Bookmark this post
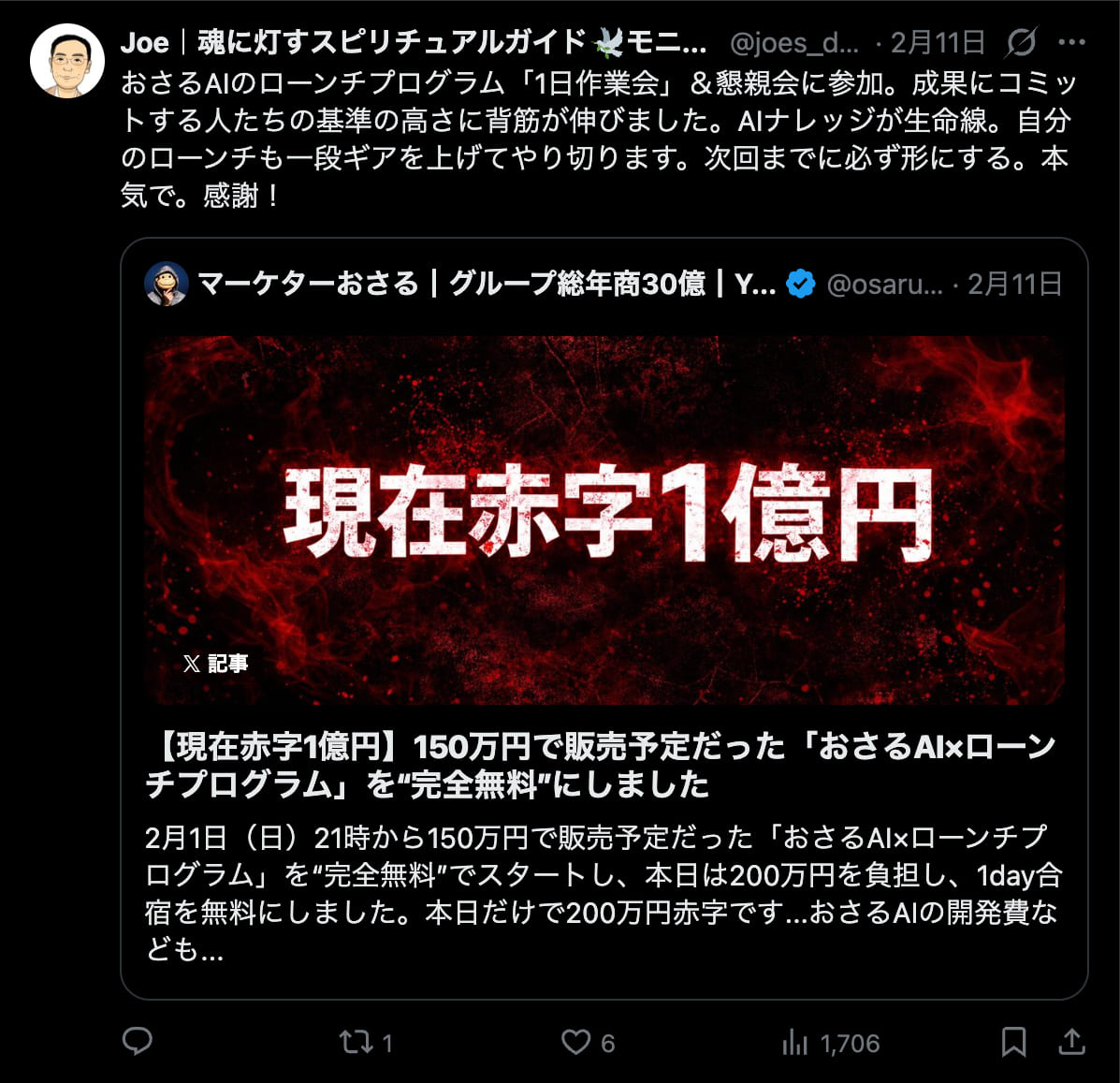 [1013, 1042]
